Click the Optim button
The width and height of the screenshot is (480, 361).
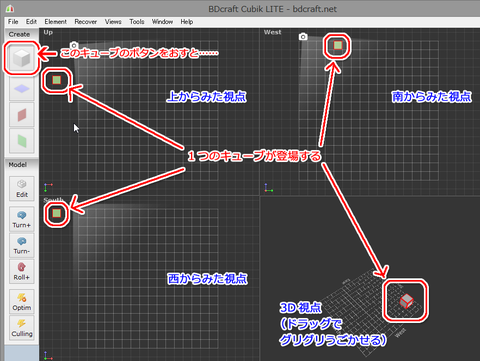point(22,302)
